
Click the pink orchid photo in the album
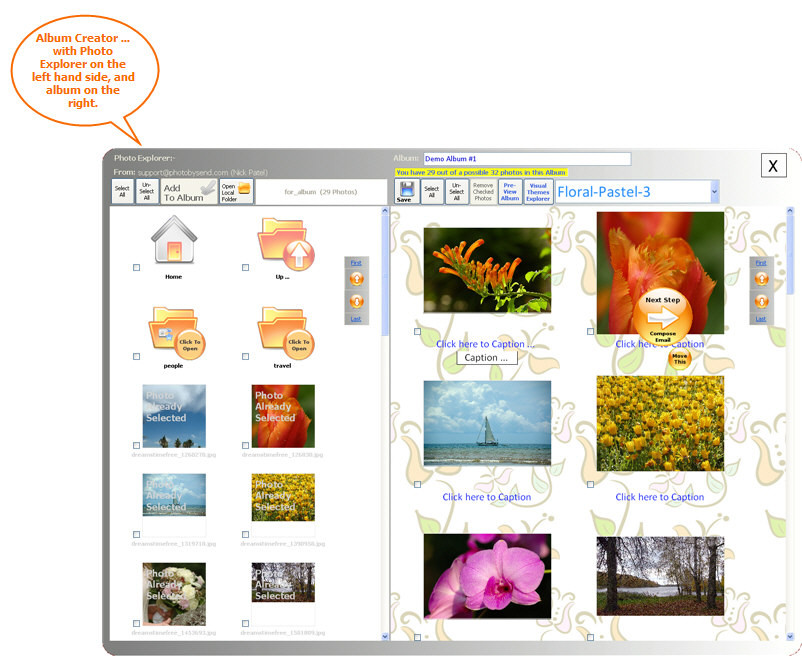click(487, 576)
